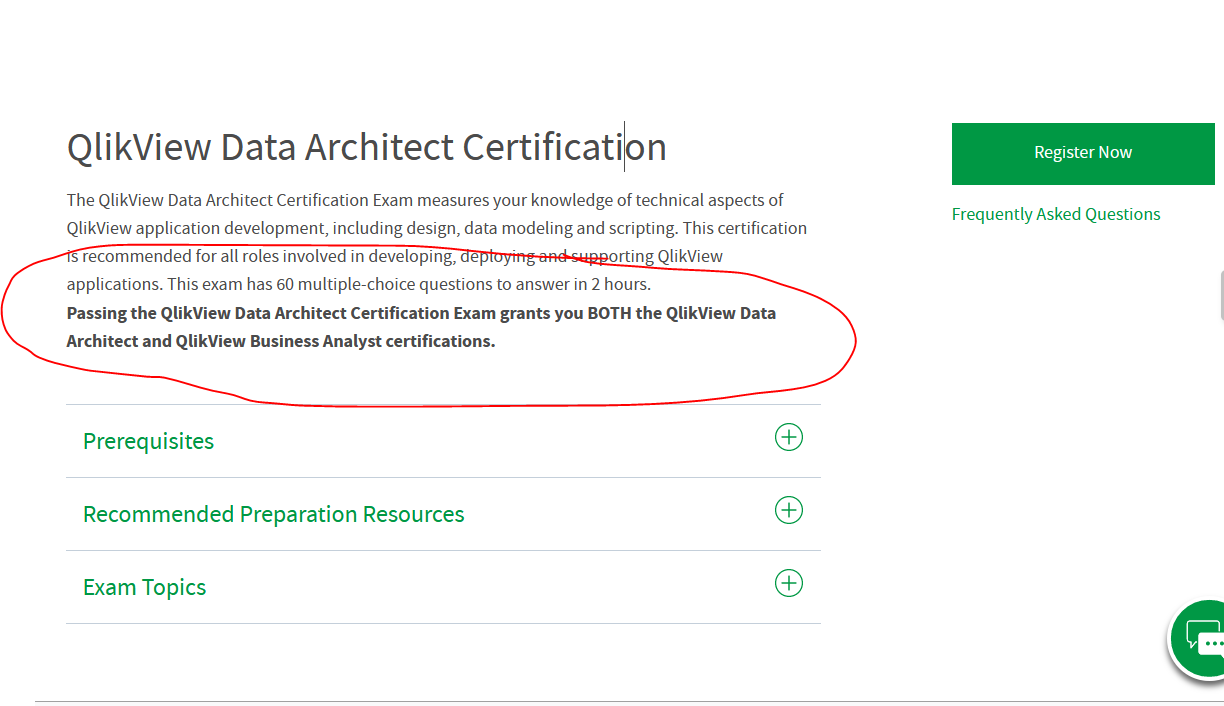This screenshot has width=1224, height=706.
Task: Click the scrollbar handle on the right edge
Action: point(1221,295)
